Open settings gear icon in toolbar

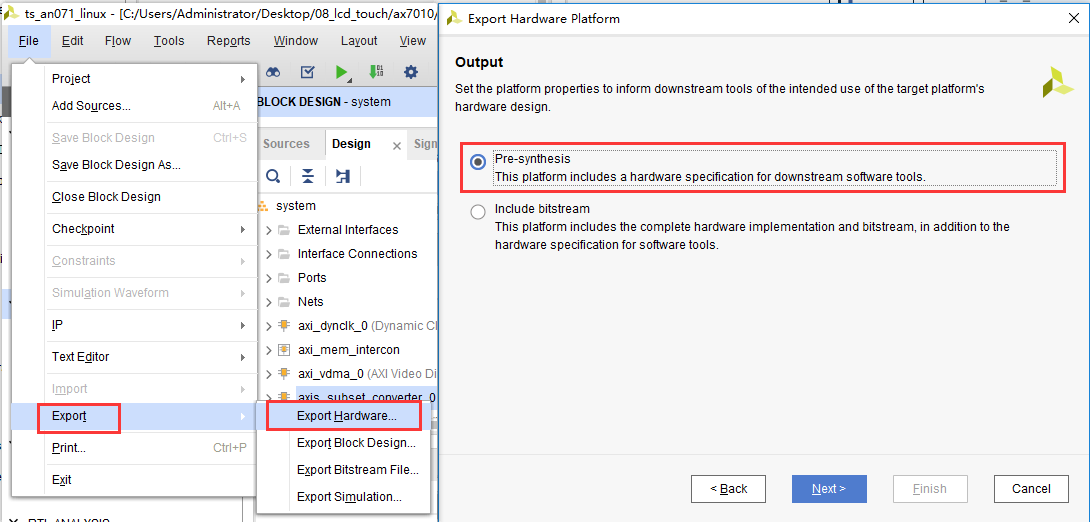(411, 72)
